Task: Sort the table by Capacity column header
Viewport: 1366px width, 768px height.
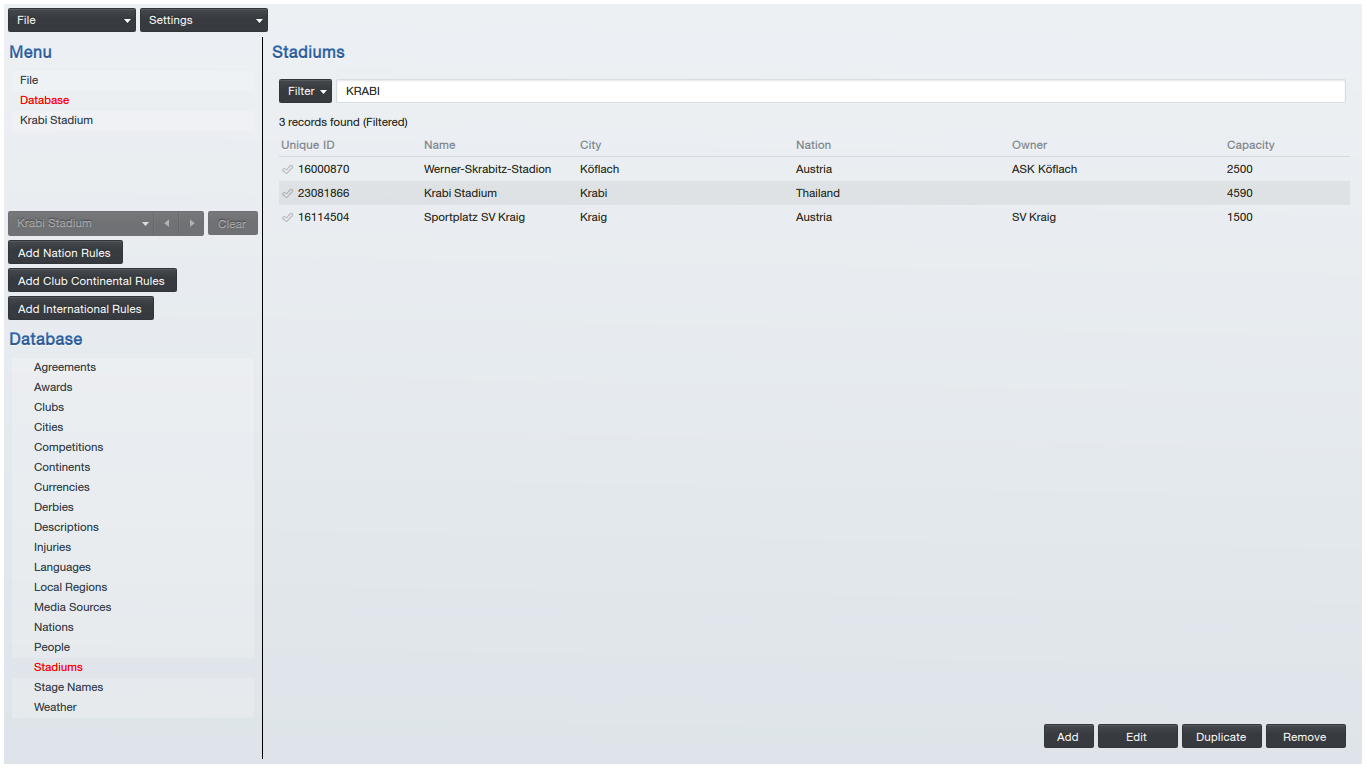Action: (x=1250, y=145)
